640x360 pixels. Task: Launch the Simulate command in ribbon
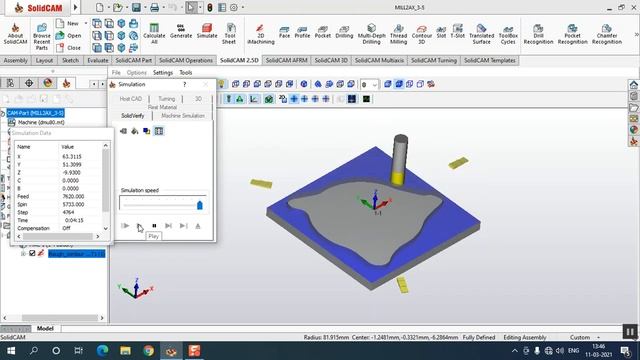(207, 31)
